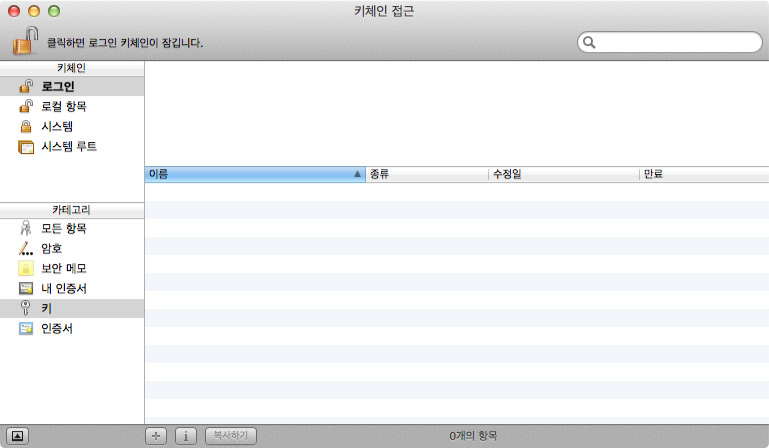769x448 pixels.
Task: Sort by the 이름 column header
Action: tap(255, 174)
